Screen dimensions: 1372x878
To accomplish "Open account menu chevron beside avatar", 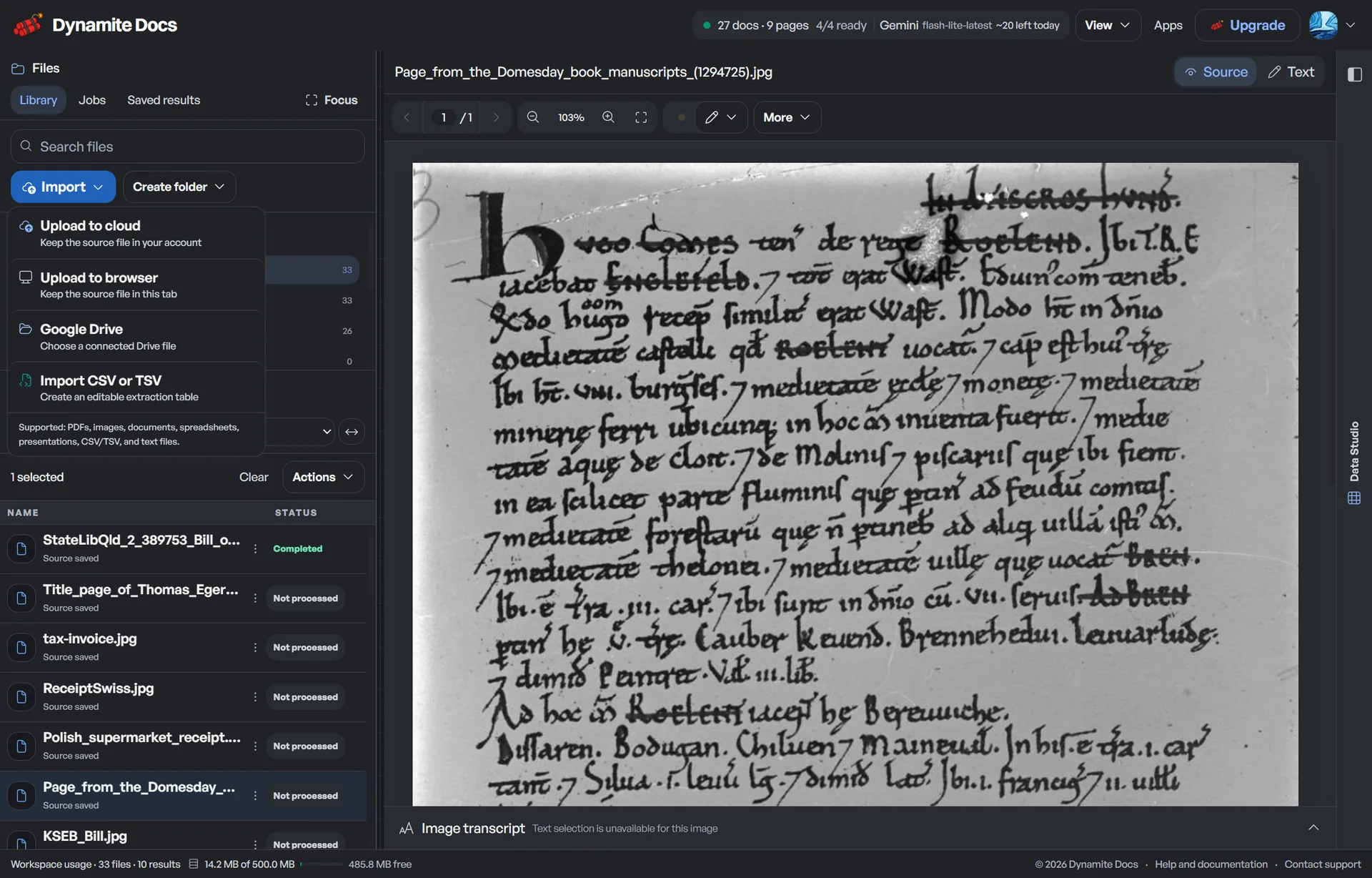I will [1351, 25].
